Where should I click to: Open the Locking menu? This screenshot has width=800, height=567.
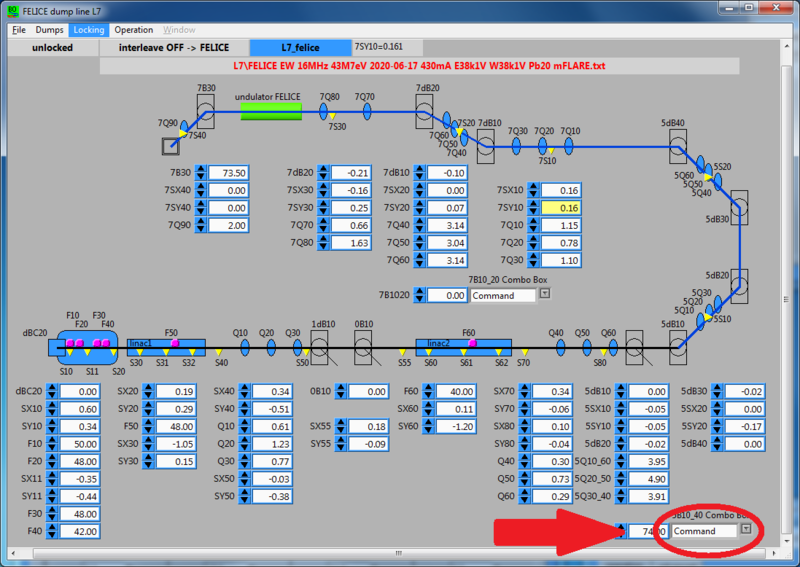(89, 30)
